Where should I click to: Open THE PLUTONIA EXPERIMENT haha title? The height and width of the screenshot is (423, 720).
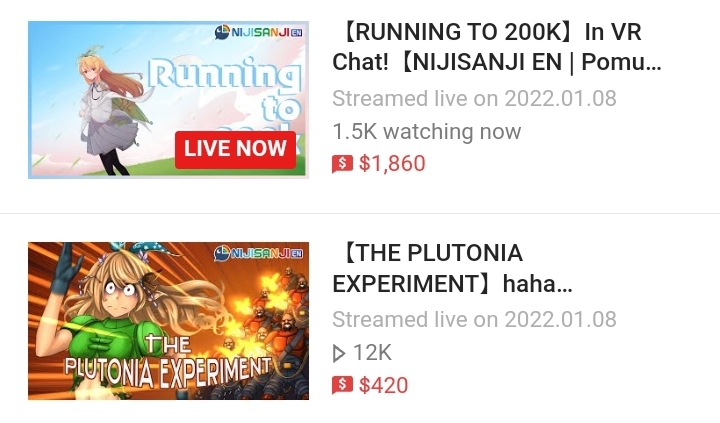click(x=452, y=268)
